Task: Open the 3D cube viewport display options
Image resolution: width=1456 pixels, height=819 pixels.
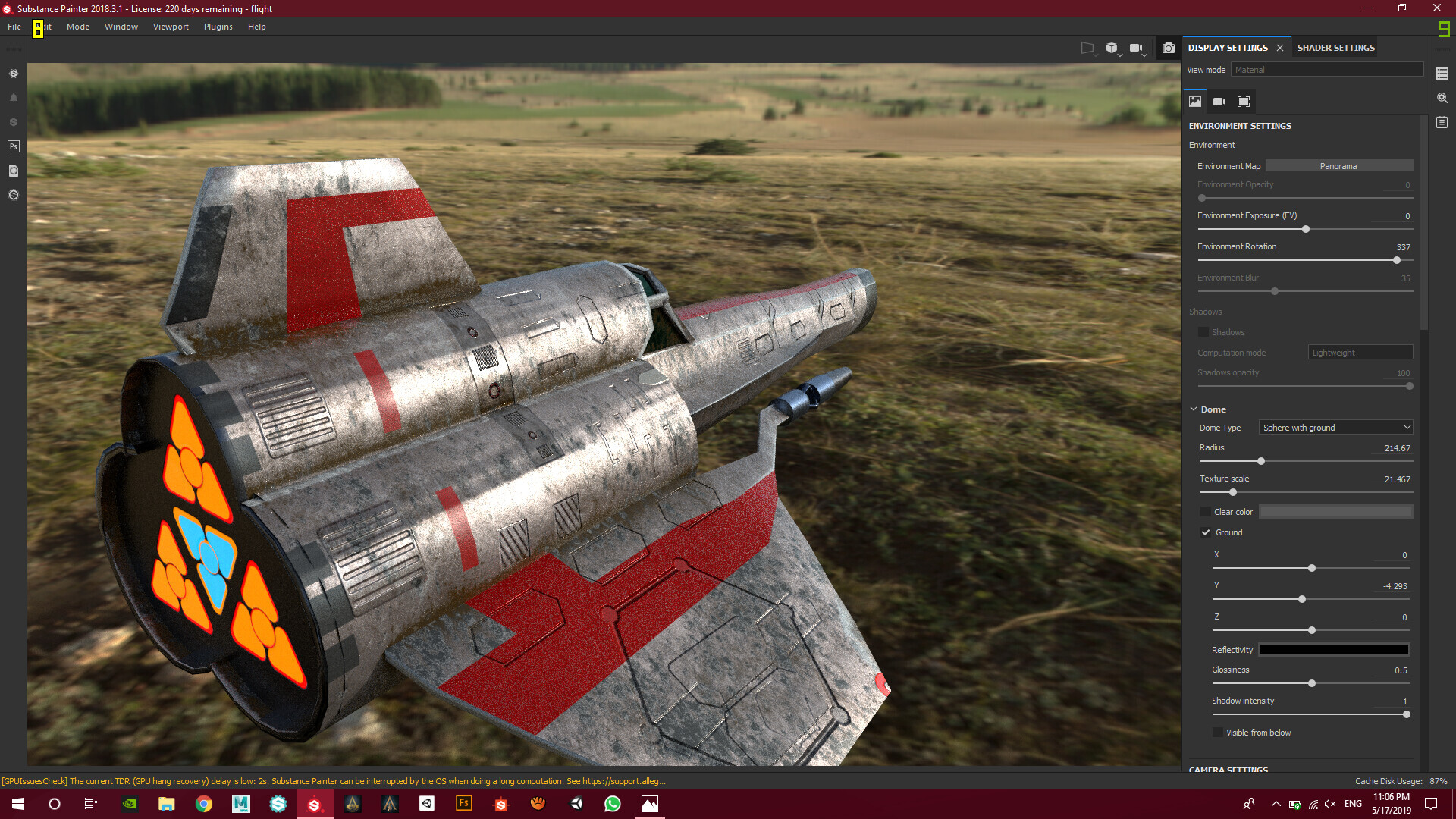Action: (x=1112, y=48)
